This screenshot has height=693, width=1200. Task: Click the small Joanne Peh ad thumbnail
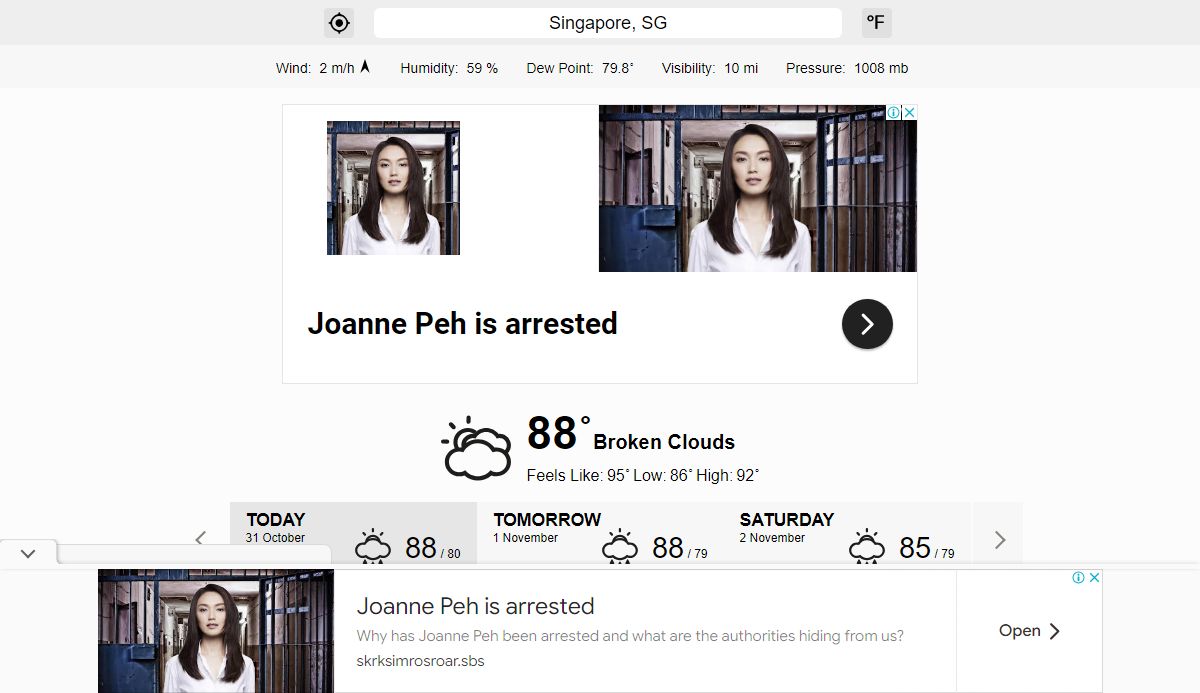coord(393,188)
